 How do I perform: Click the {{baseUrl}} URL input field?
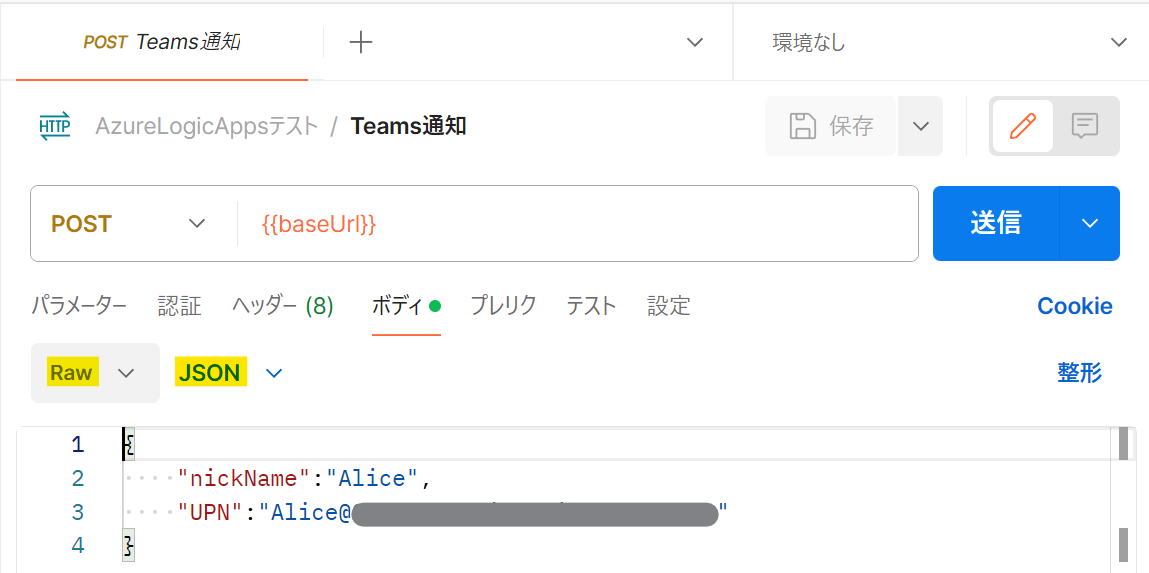click(577, 223)
